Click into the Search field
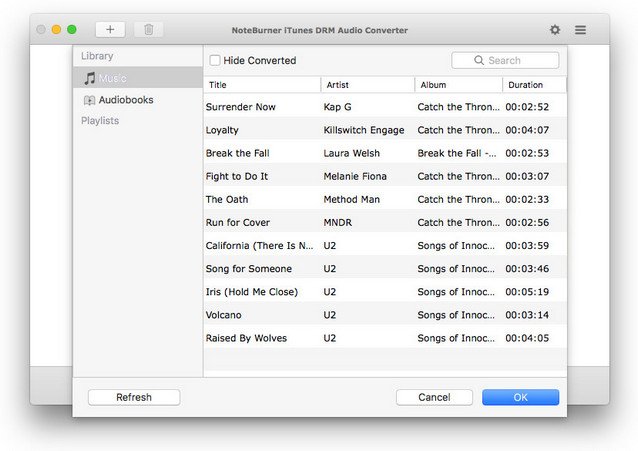Image resolution: width=638 pixels, height=451 pixels. tap(505, 60)
